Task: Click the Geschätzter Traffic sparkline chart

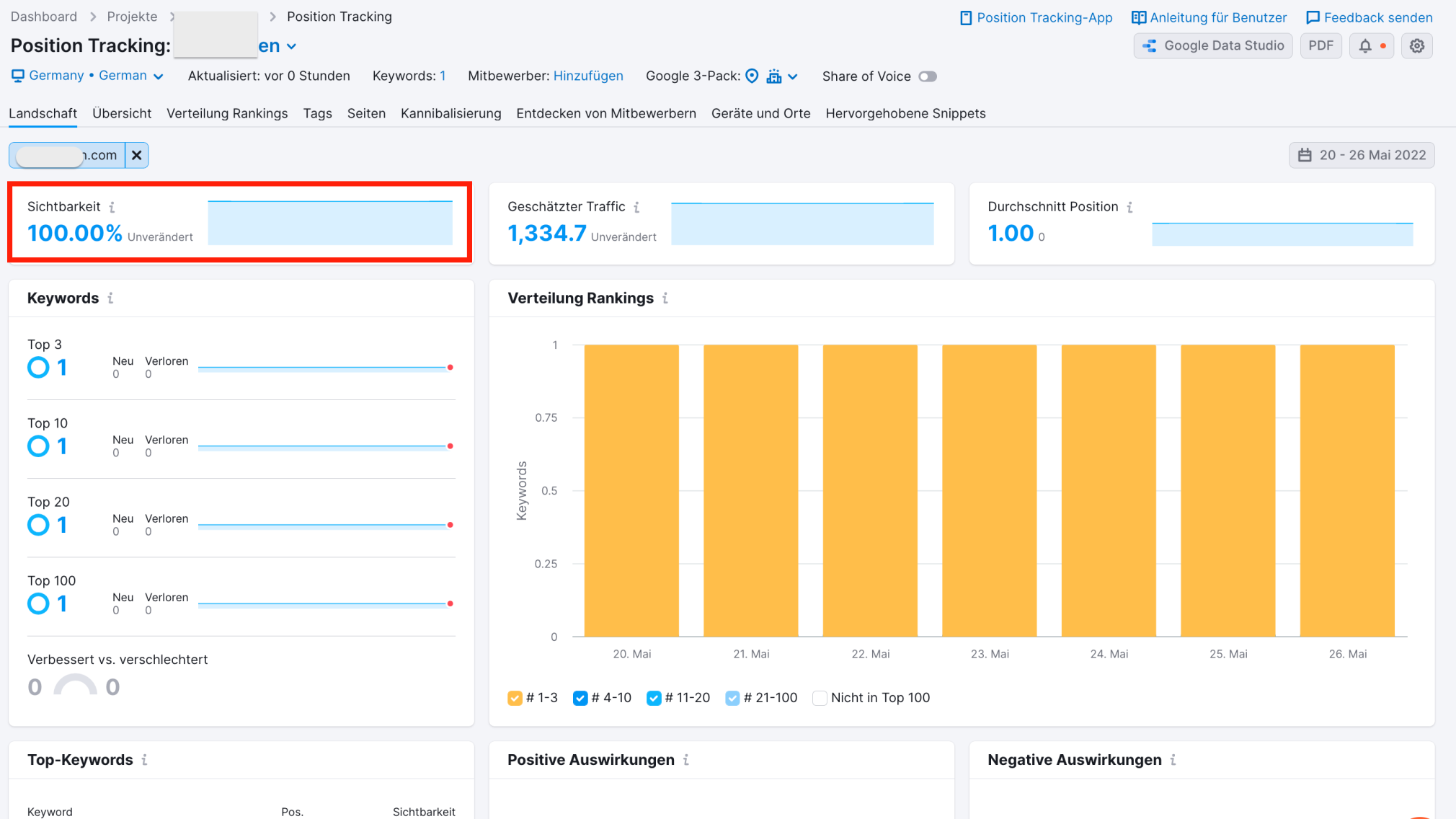Action: coord(802,223)
